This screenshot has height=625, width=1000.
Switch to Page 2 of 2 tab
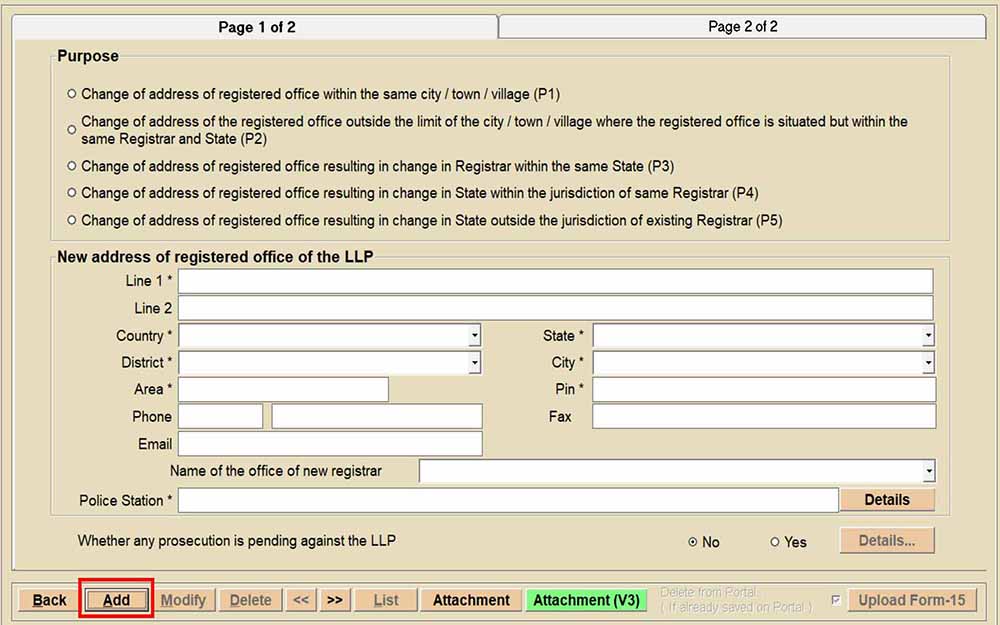click(x=742, y=27)
